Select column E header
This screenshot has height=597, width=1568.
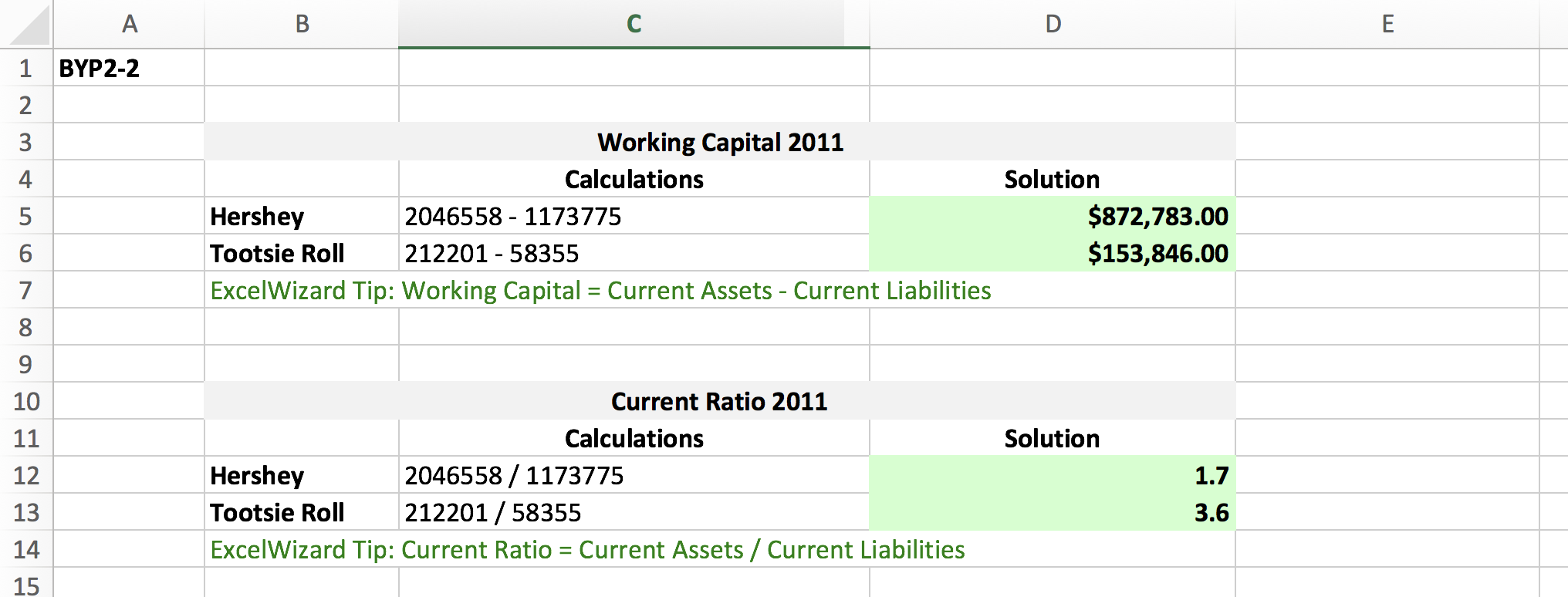[1387, 24]
